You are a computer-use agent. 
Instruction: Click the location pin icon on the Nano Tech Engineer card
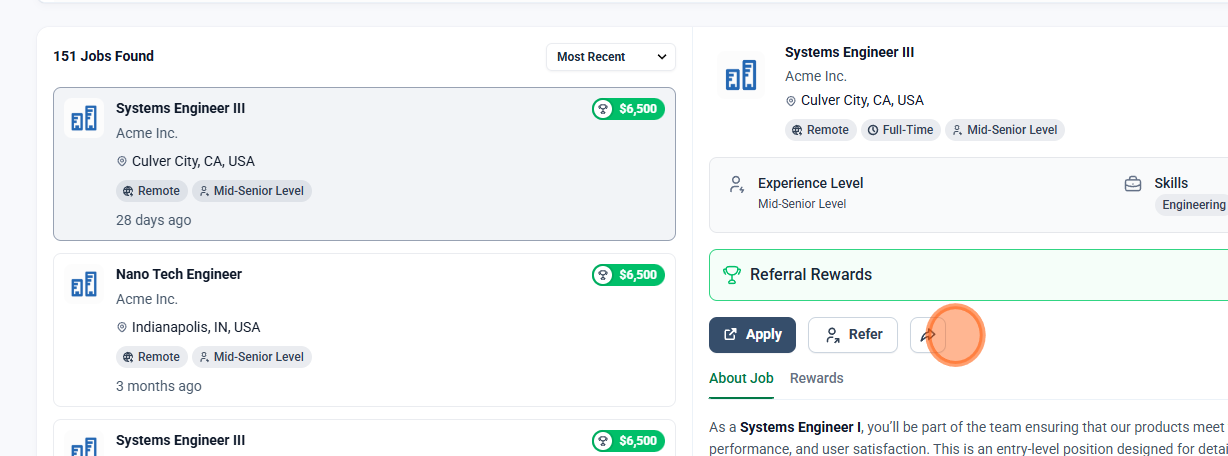coord(122,327)
